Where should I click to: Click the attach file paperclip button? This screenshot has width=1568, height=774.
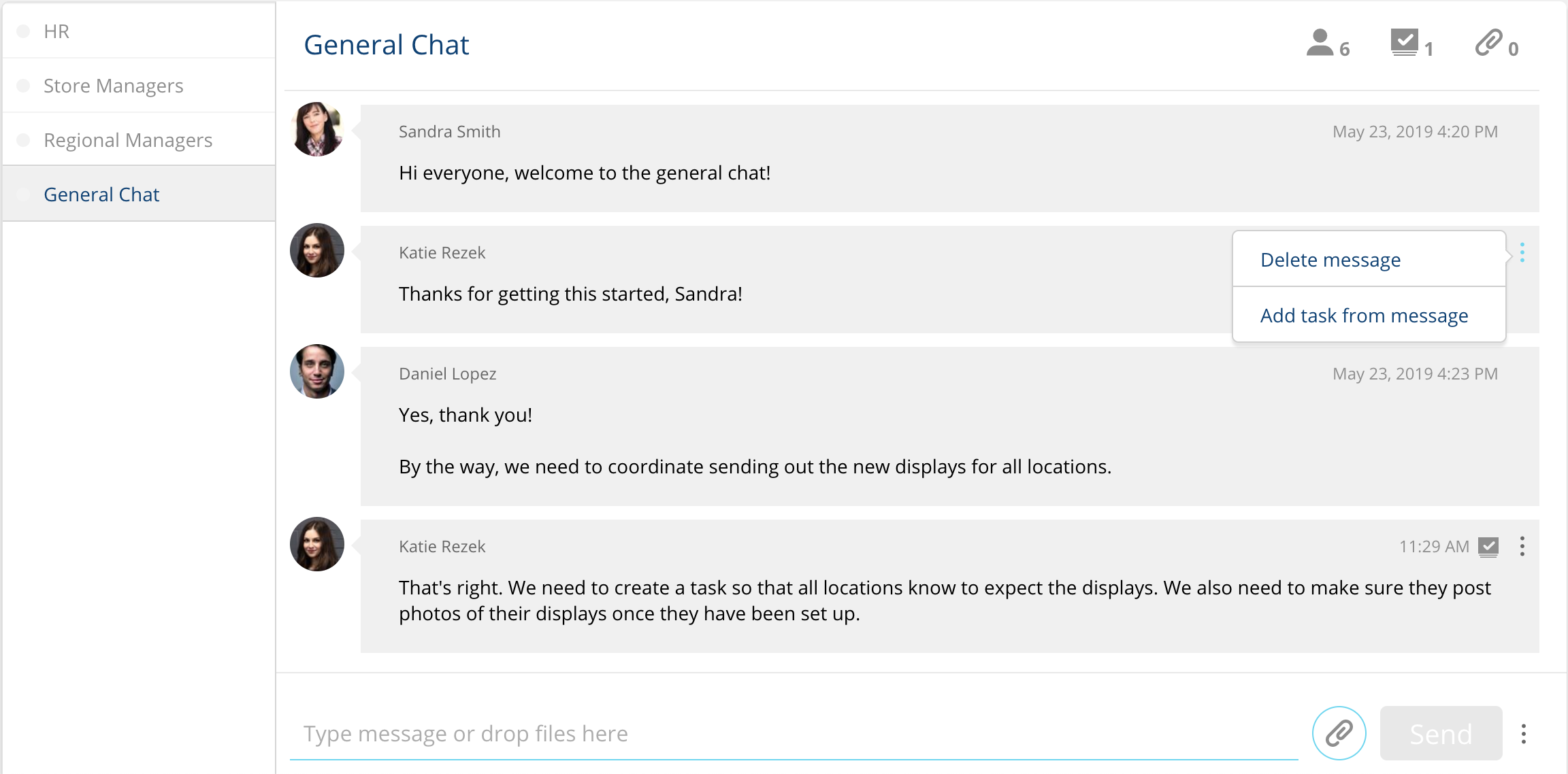(1339, 733)
